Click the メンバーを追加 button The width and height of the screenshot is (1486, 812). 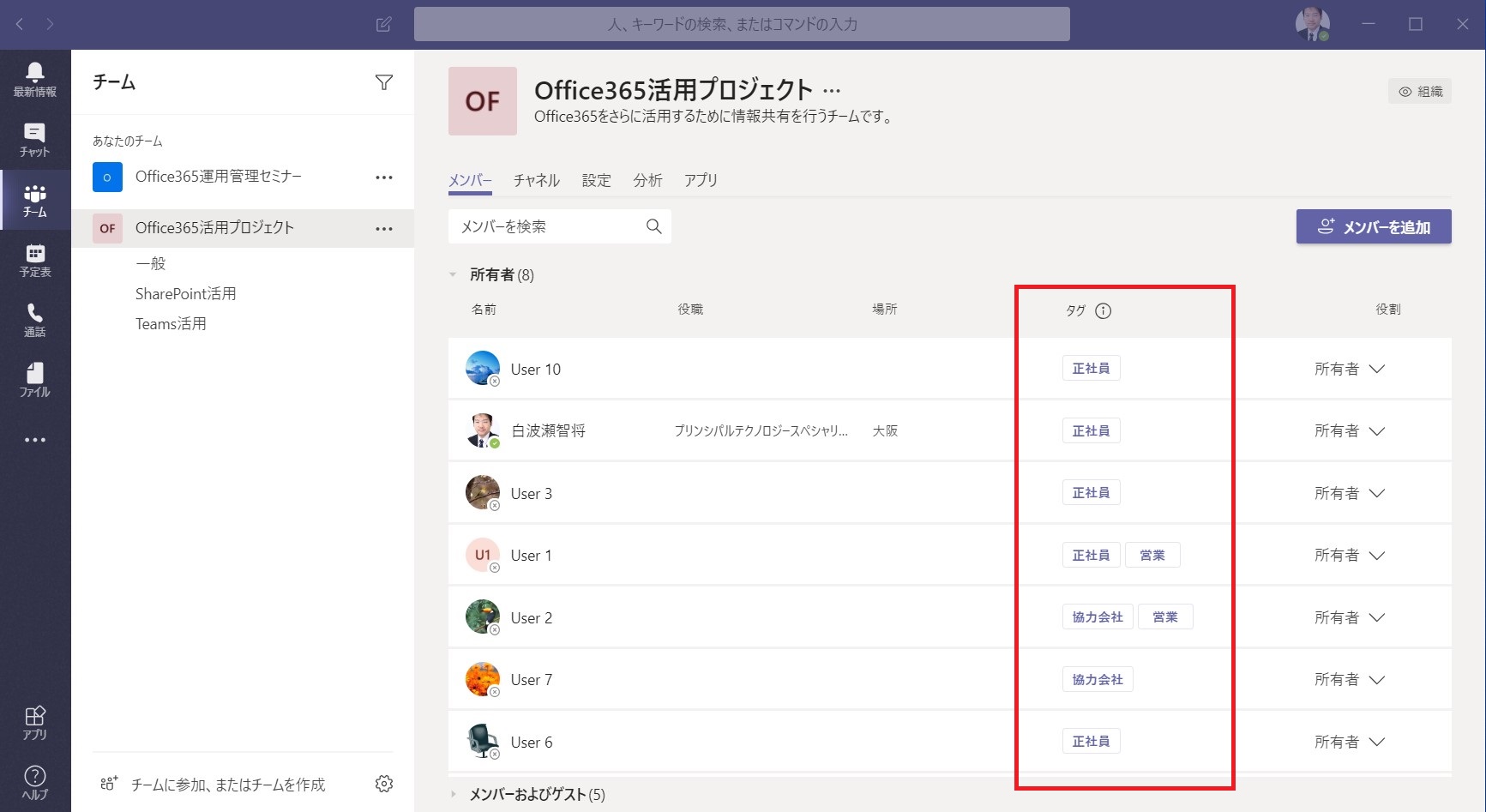pyautogui.click(x=1374, y=226)
